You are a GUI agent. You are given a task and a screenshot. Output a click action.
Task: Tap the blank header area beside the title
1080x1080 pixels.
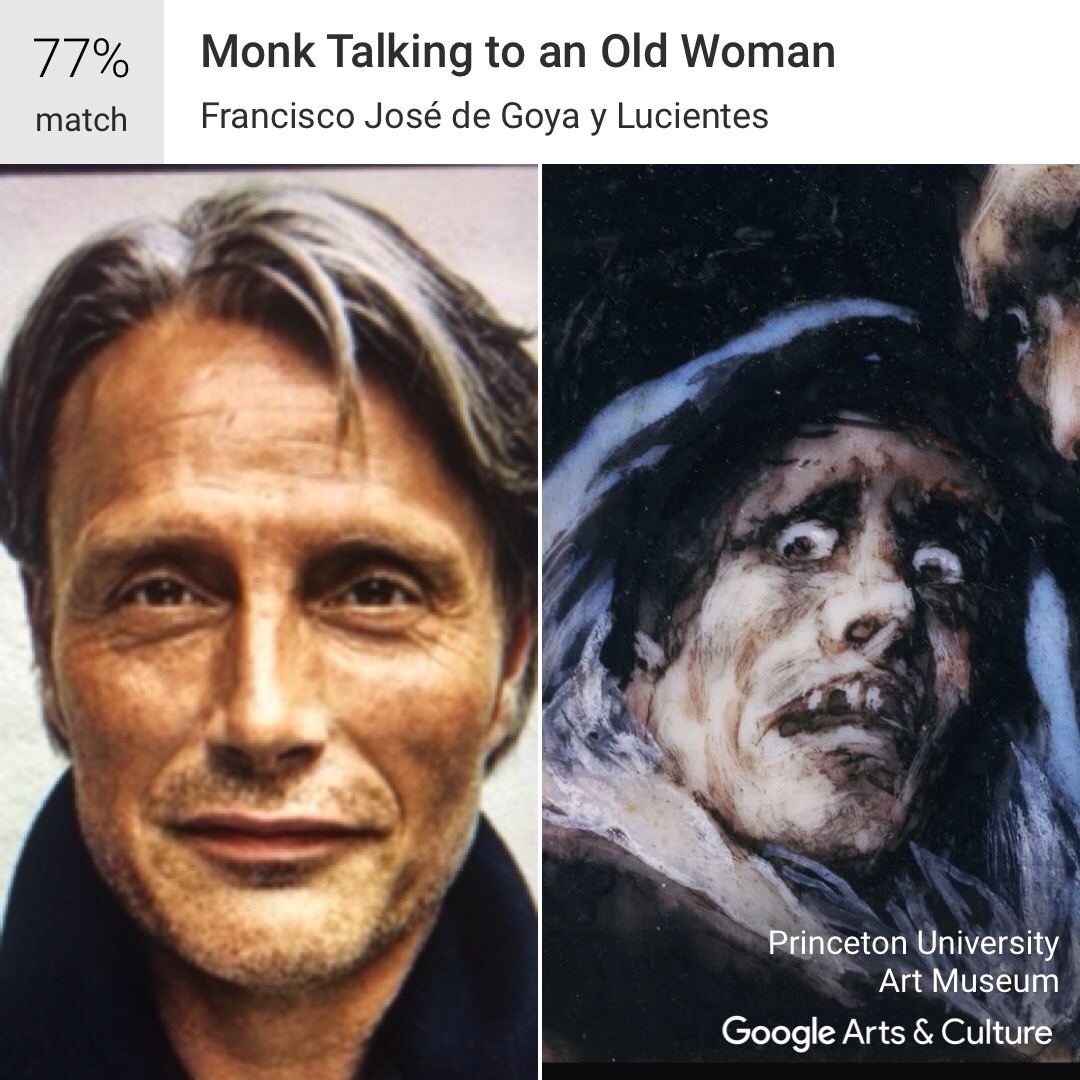pos(957,81)
